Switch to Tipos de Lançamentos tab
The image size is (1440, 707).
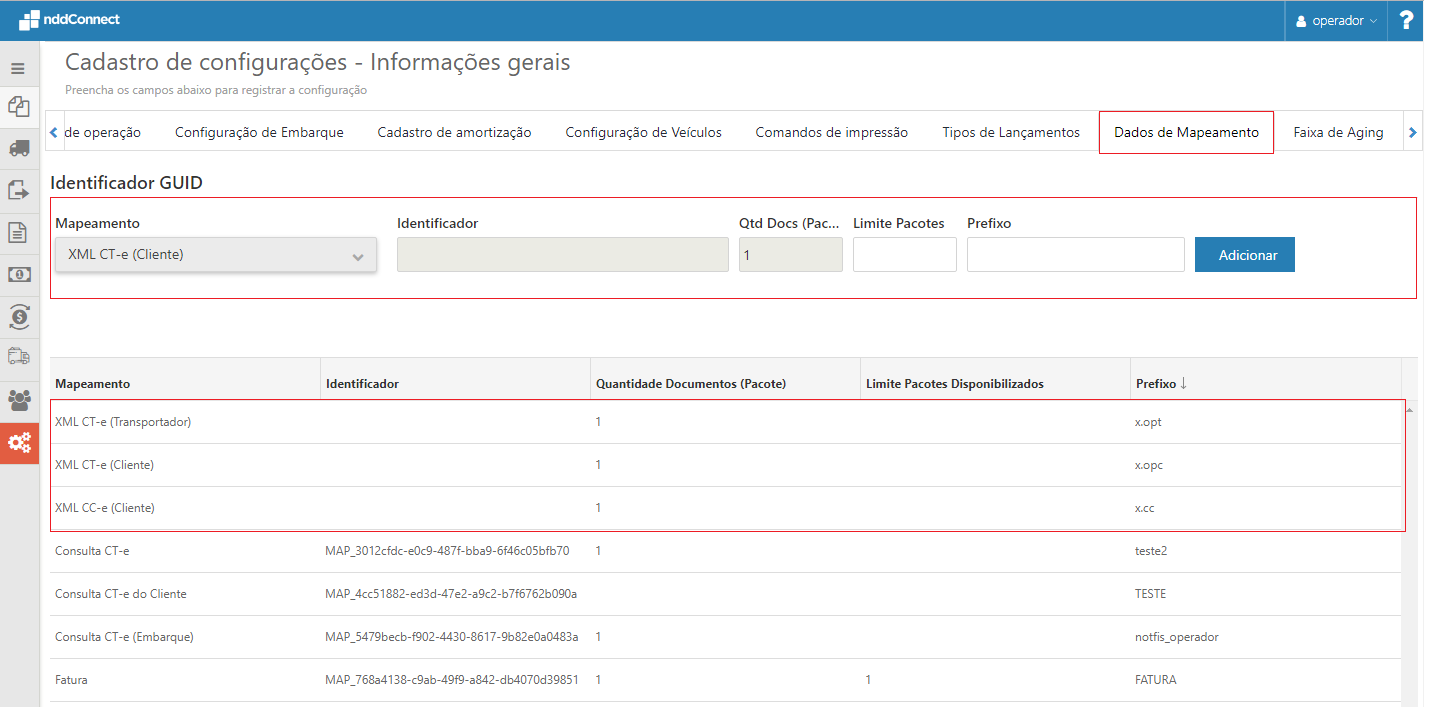pyautogui.click(x=1010, y=132)
